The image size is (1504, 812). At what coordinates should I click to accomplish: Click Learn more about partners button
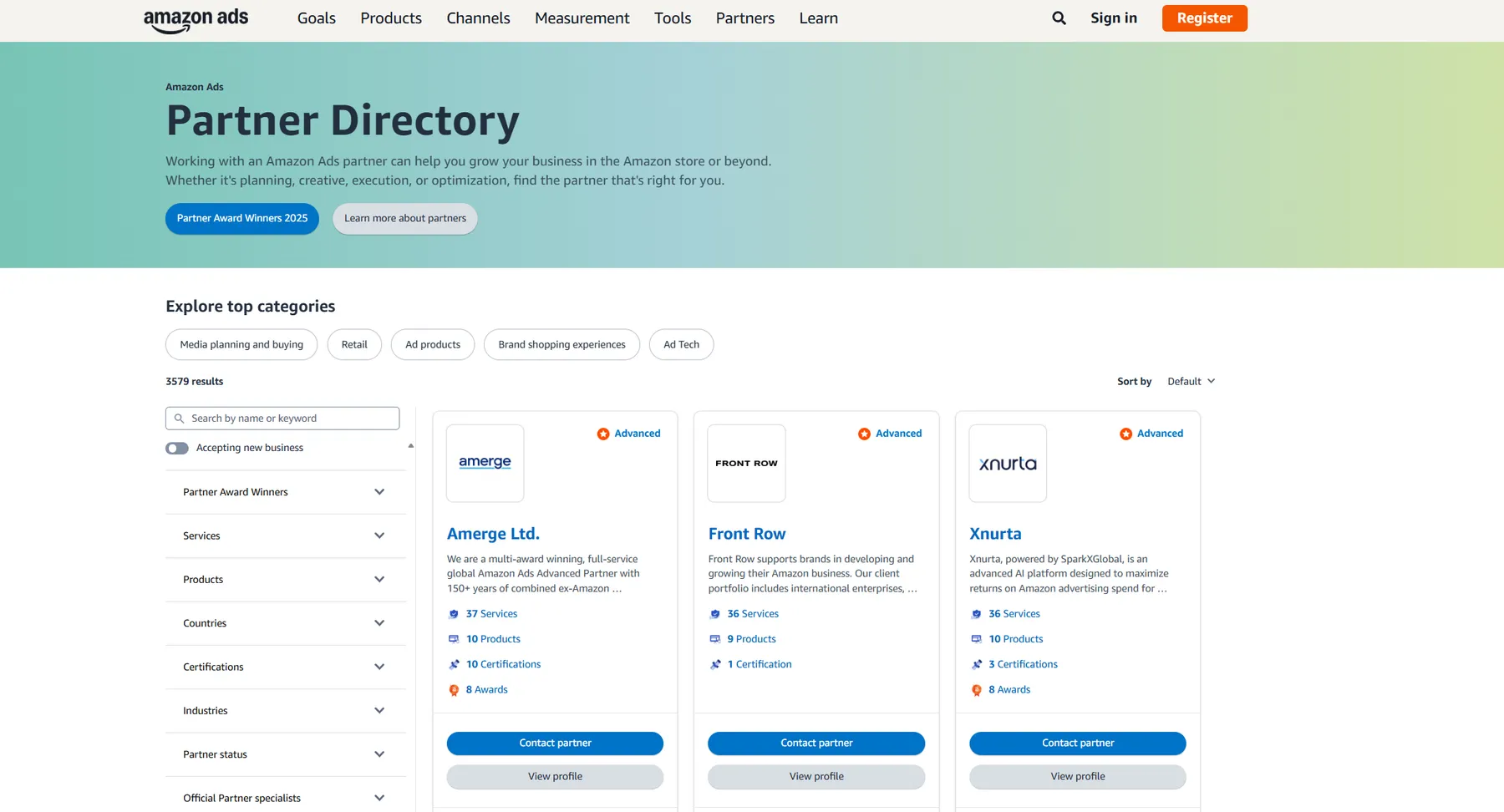[x=405, y=219]
